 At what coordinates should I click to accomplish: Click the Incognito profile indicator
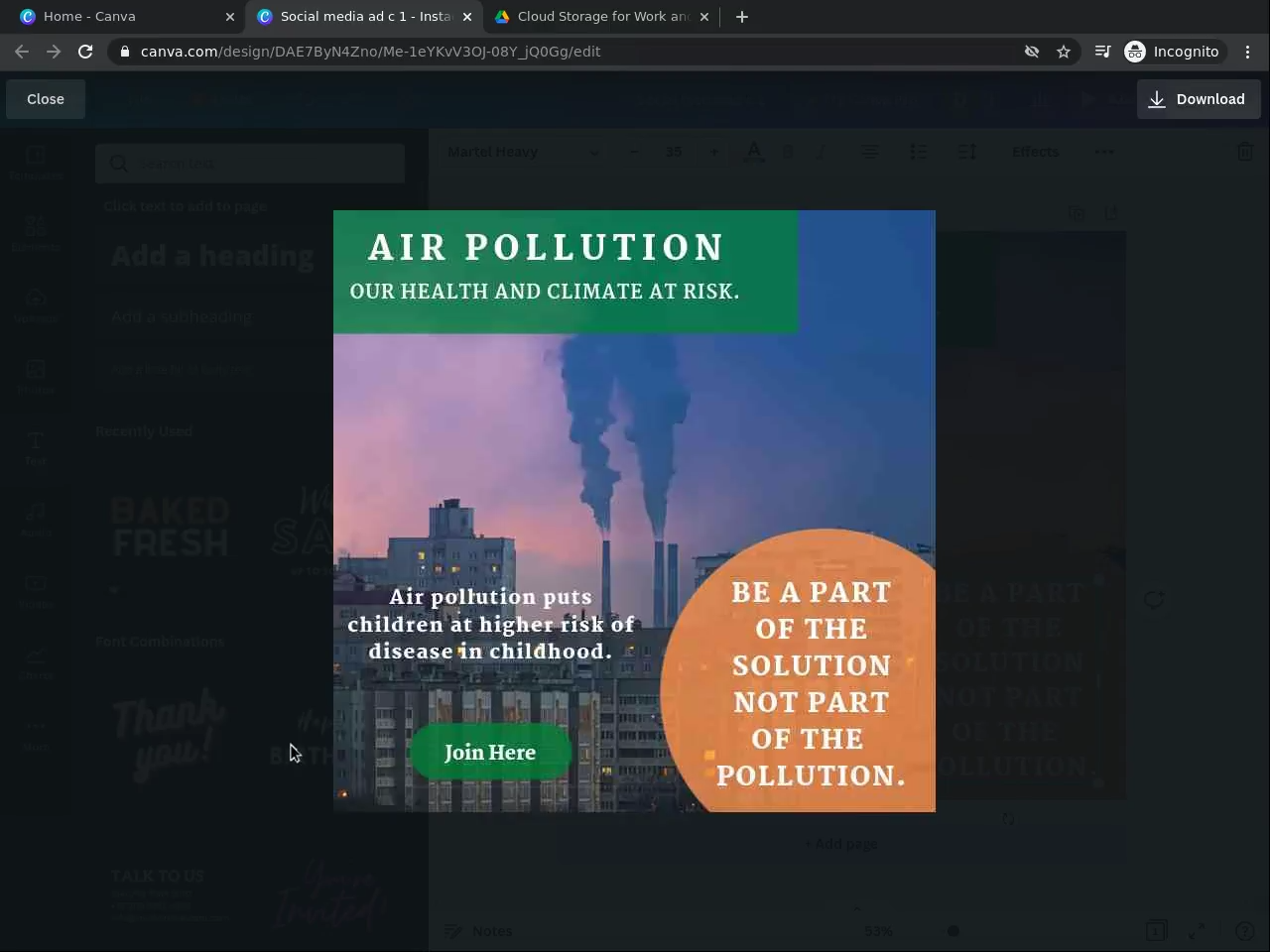(1173, 52)
